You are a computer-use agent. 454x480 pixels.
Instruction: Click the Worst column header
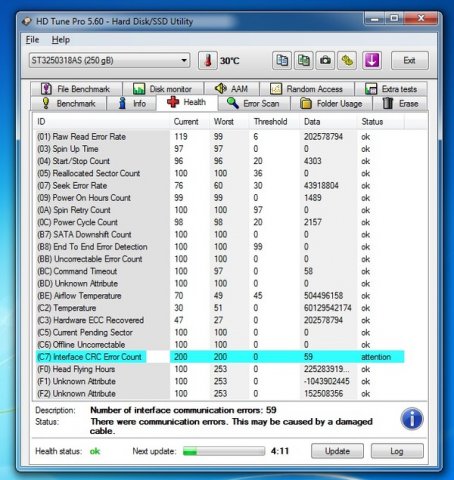click(x=230, y=122)
